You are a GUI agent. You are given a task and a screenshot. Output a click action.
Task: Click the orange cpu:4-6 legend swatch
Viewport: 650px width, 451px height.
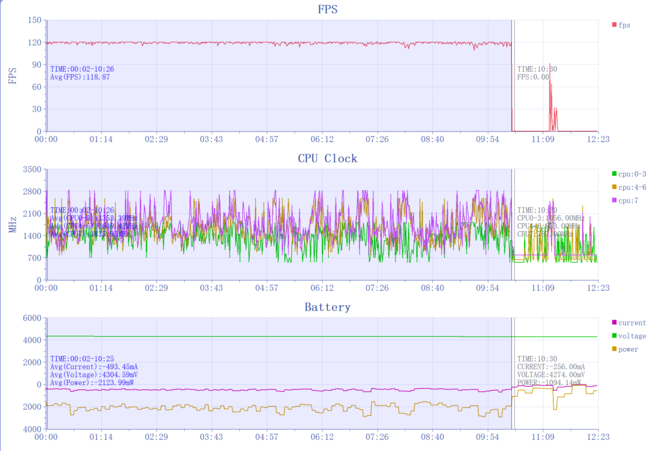(612, 187)
